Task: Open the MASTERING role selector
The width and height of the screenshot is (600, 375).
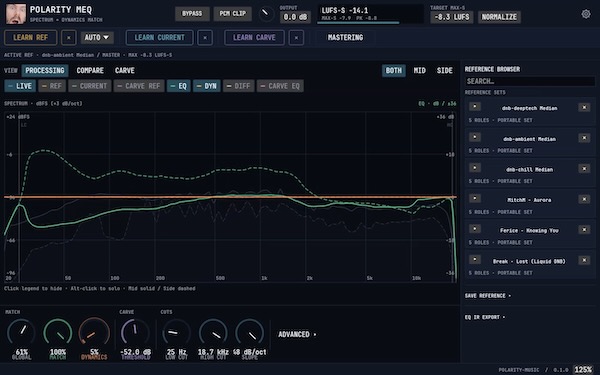Action: click(345, 38)
